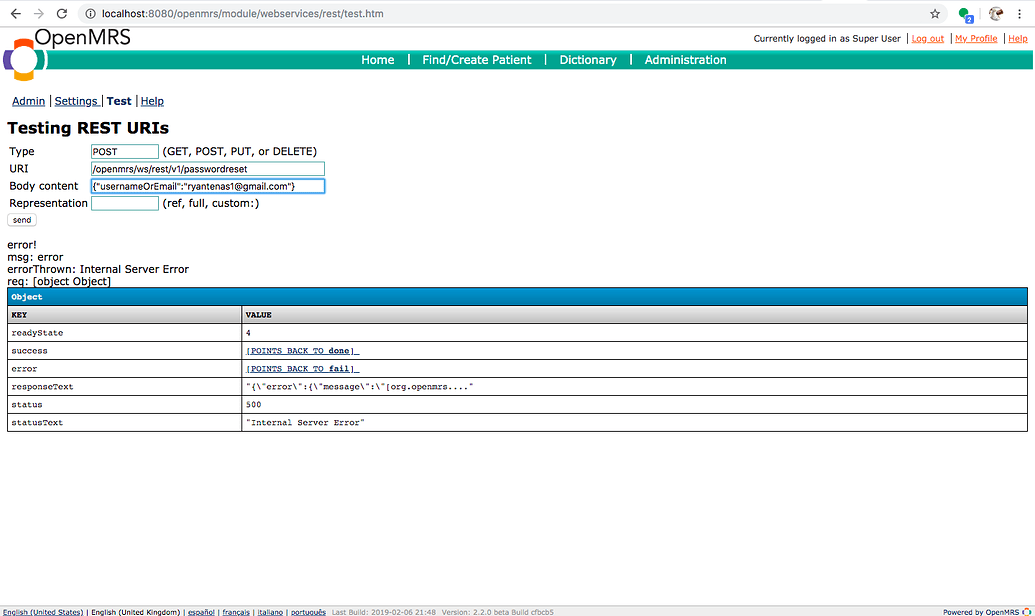Screen dimensions: 1035x616
Task: Click the Log out link
Action: click(x=927, y=39)
